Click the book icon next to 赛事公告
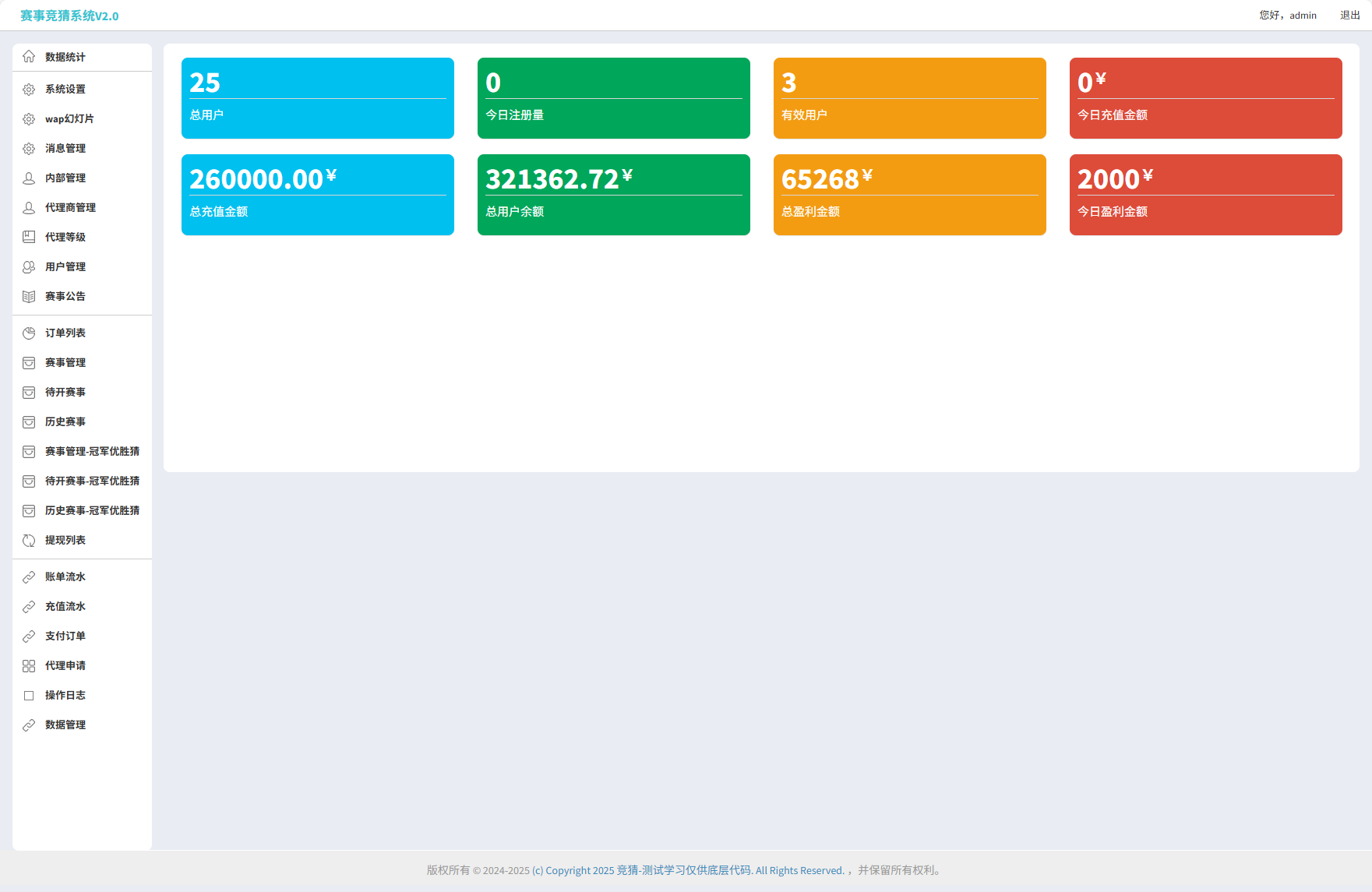Viewport: 1372px width, 892px height. (x=29, y=297)
